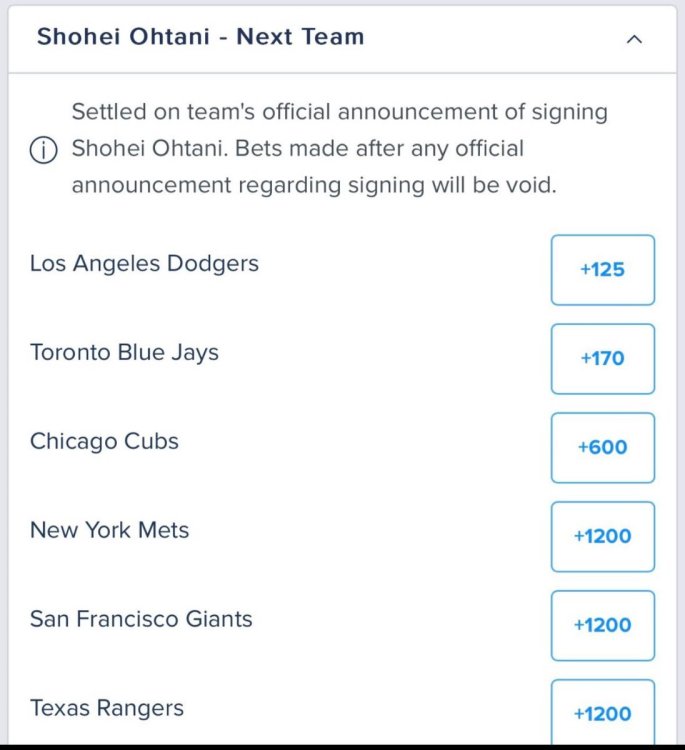Click the +170 odds value
685x750 pixels.
602,359
